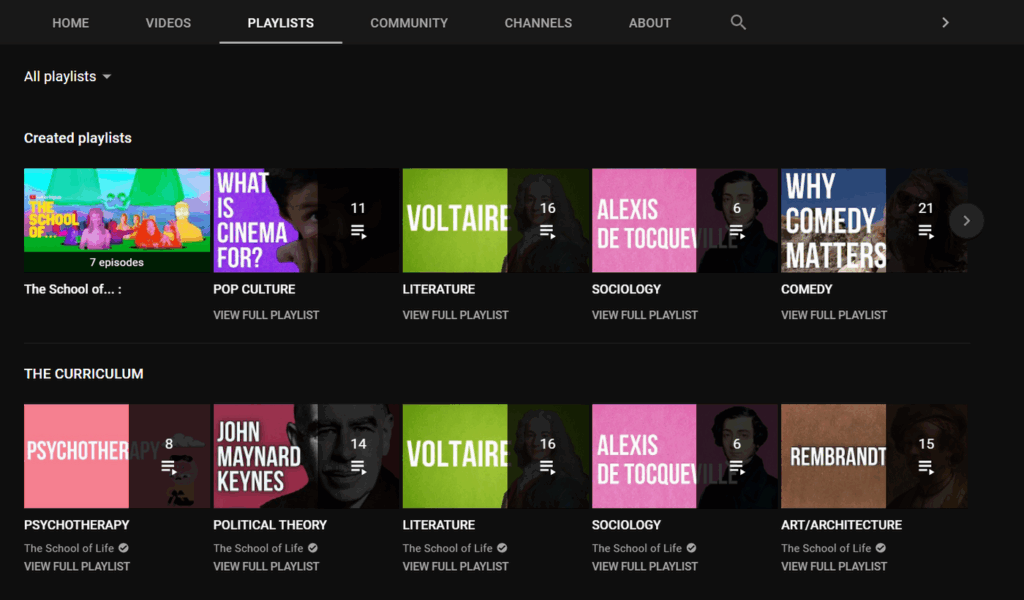Click the playlist icon on Comedy thumbnail
The height and width of the screenshot is (600, 1024).
(x=925, y=231)
